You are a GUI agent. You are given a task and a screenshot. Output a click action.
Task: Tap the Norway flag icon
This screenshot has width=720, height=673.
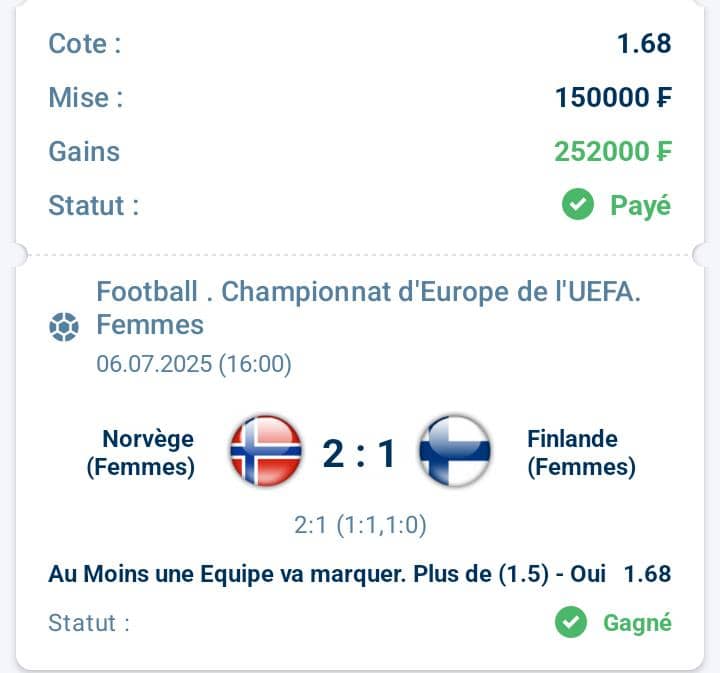[x=266, y=451]
